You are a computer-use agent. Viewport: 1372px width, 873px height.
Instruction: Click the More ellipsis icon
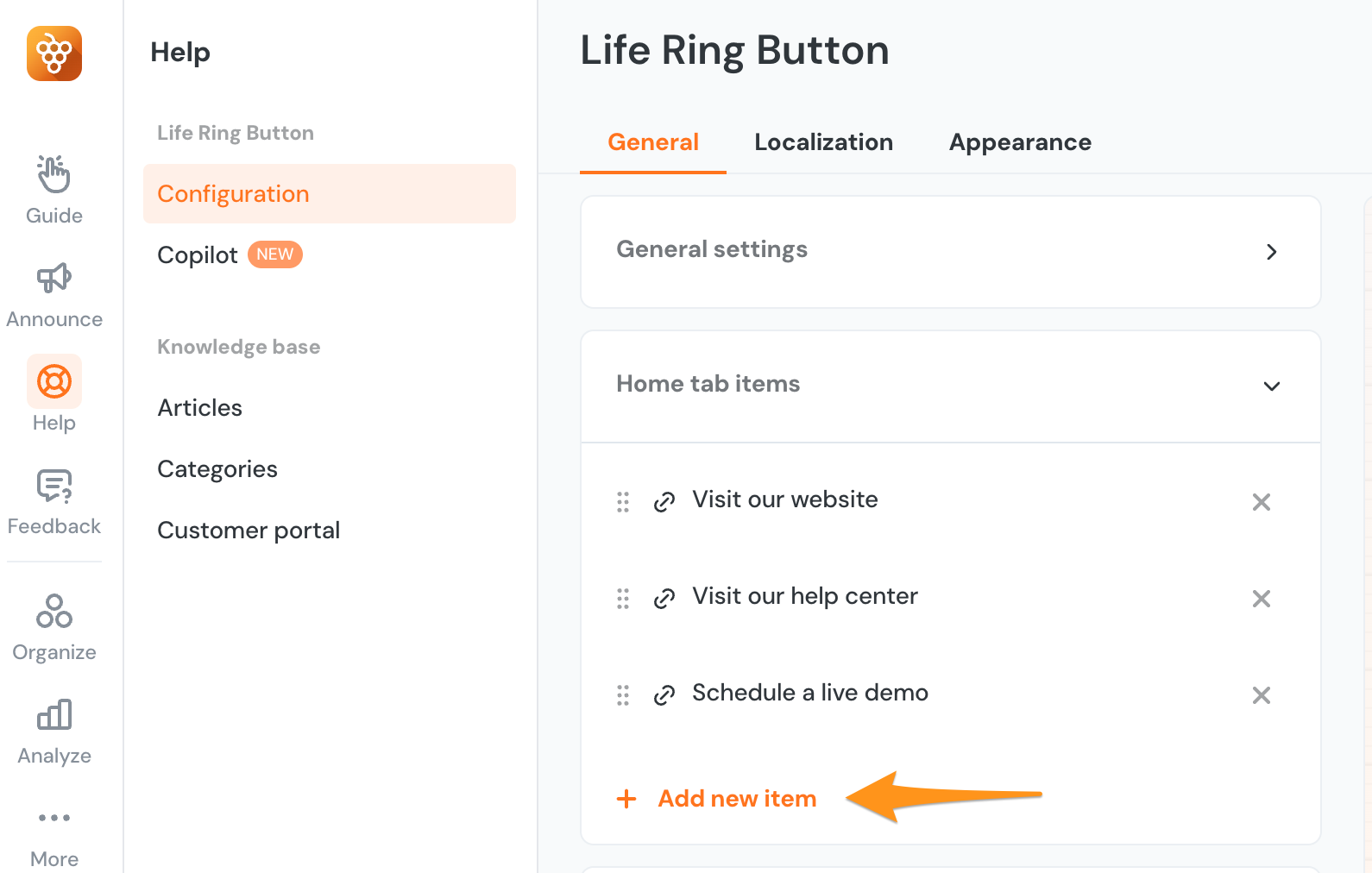pos(53,818)
